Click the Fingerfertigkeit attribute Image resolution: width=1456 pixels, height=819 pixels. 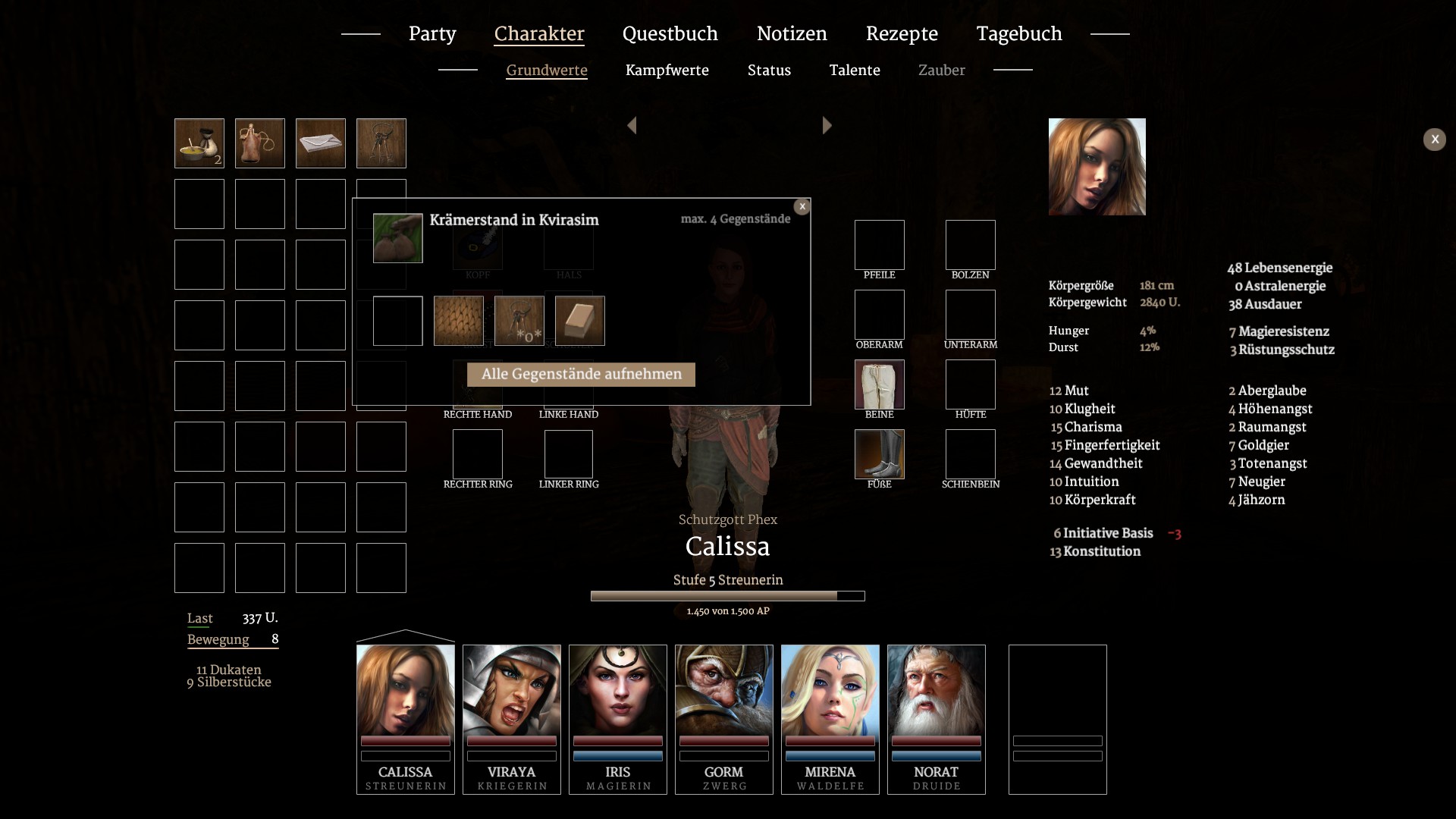[x=1106, y=445]
